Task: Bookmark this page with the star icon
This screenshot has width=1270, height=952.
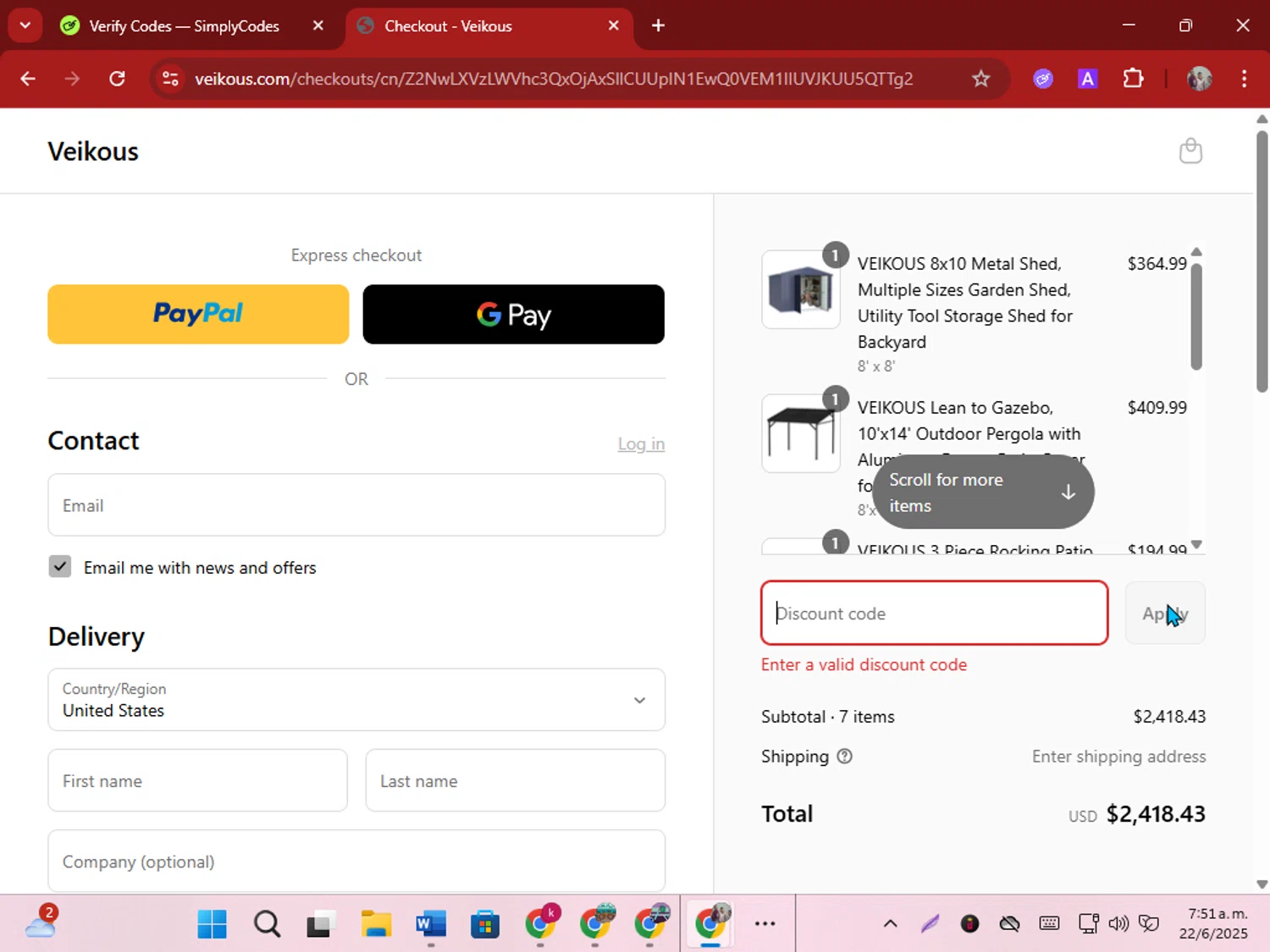Action: pos(980,79)
